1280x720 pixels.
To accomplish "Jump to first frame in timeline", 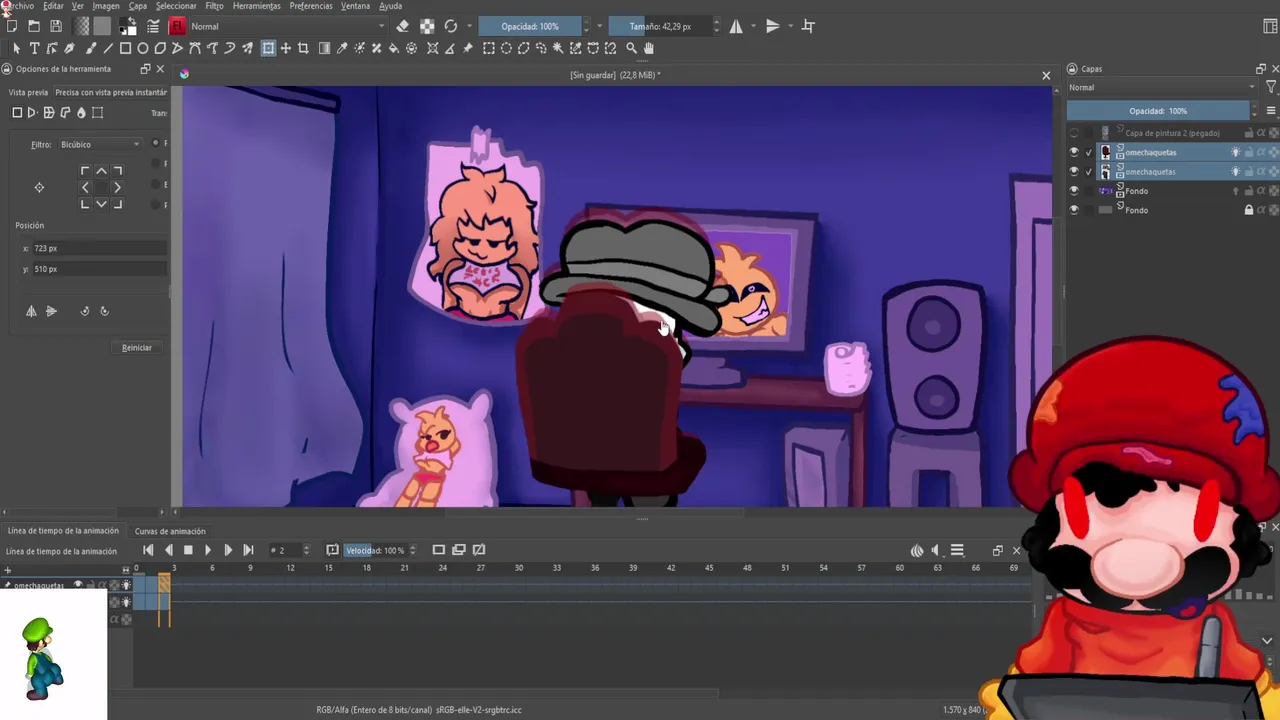I will tap(149, 550).
